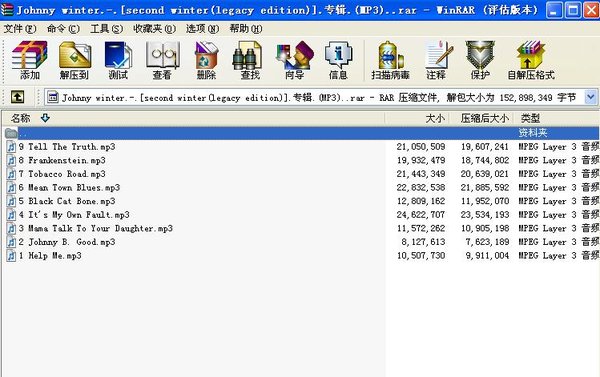Screen dimensions: 600x377
Task: Select file name 3 Mama Talk To Your Daughter.mp3
Action: (x=96, y=228)
